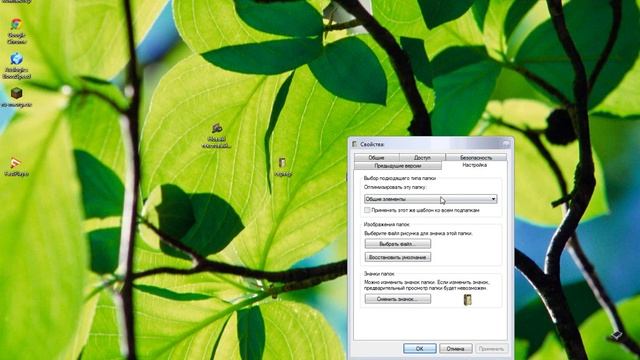Select the small icon at the bottom-right of the desktop
Viewport: 640px width, 360px height.
(616, 335)
